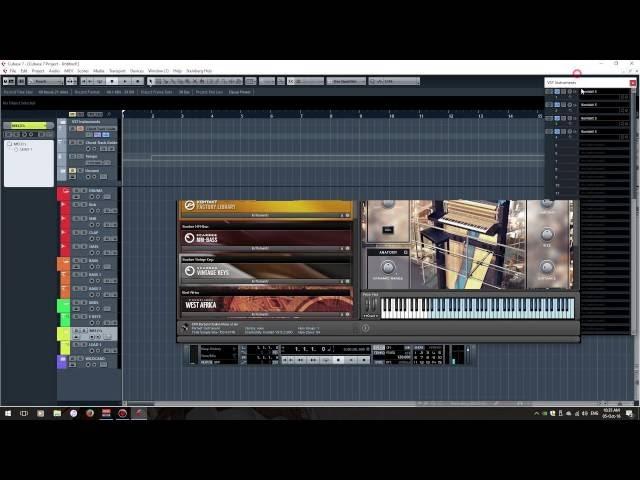Image resolution: width=640 pixels, height=480 pixels.
Task: Click Rewind on the transport panel
Action: (301, 360)
